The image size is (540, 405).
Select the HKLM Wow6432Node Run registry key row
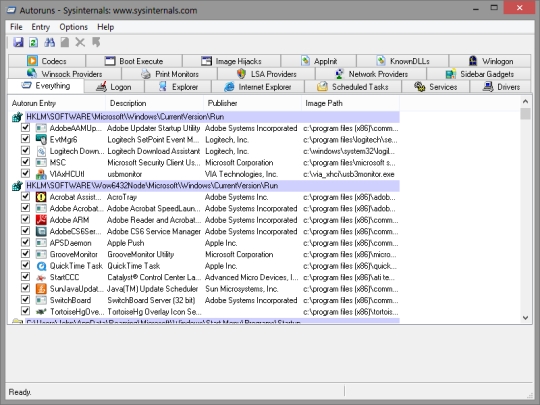pos(212,186)
